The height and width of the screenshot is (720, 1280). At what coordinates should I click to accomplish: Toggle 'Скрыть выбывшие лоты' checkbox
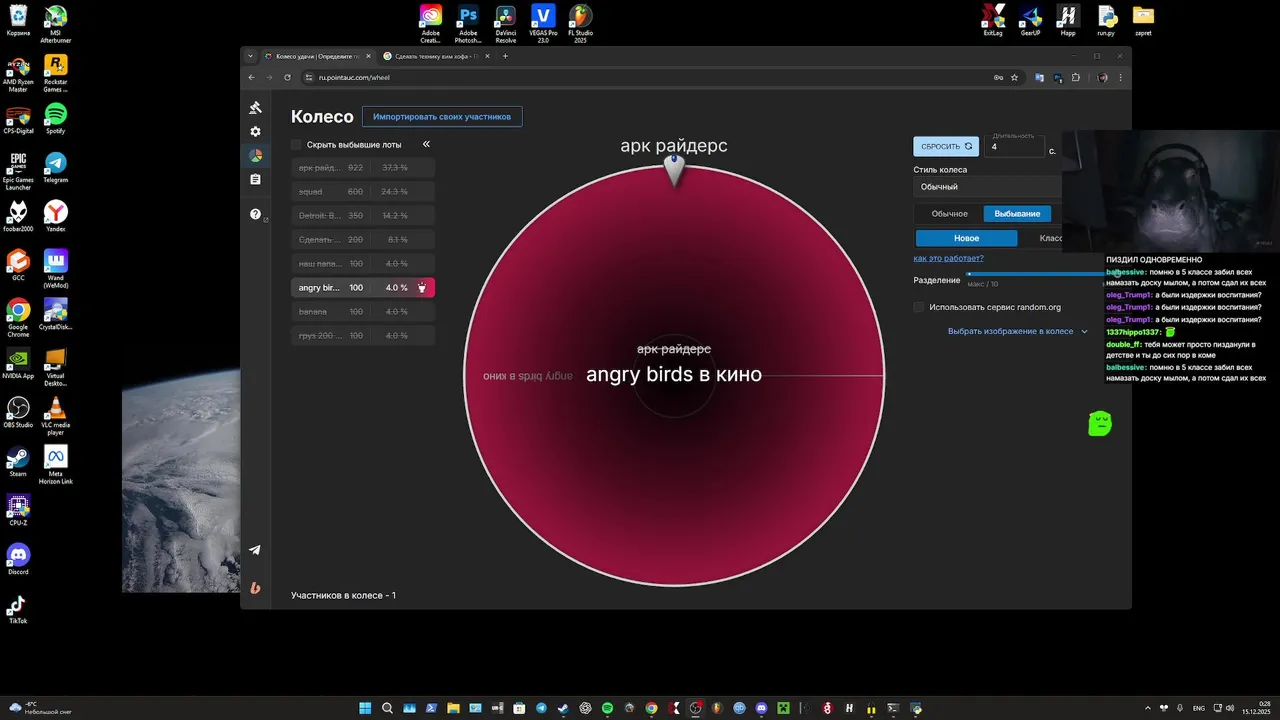(x=296, y=145)
